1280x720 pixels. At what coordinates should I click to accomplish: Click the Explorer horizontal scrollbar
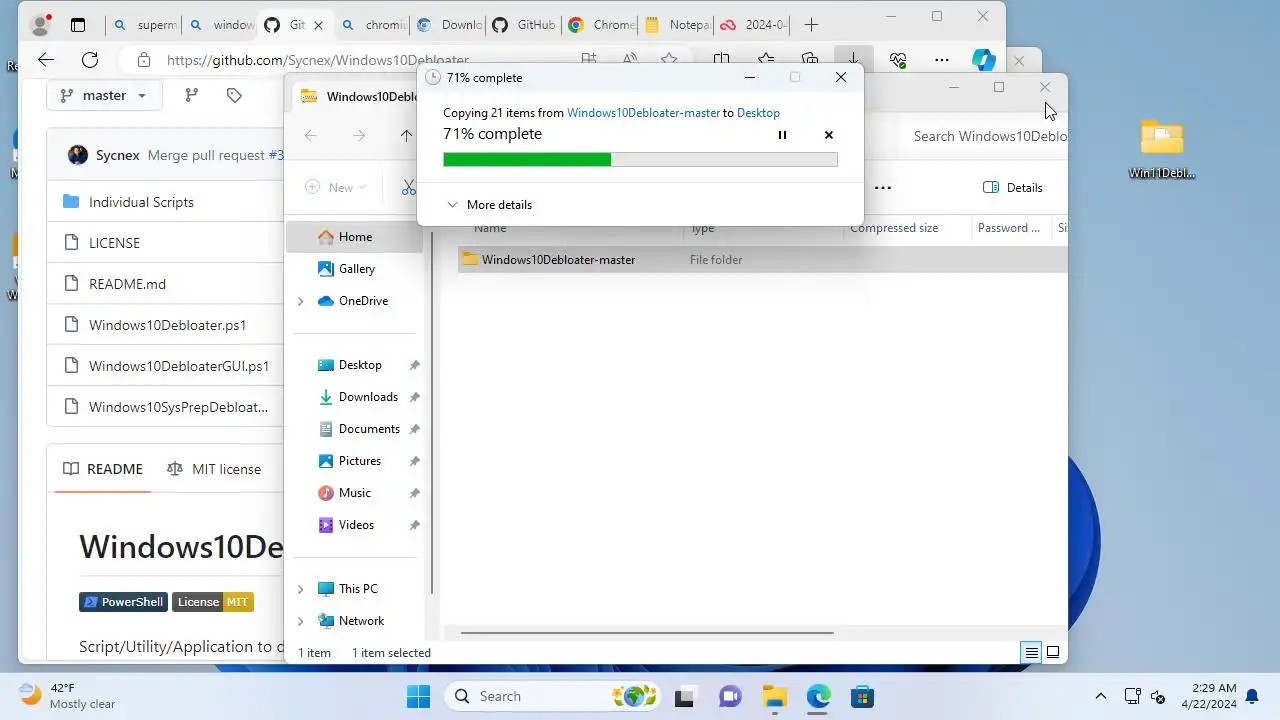(646, 633)
